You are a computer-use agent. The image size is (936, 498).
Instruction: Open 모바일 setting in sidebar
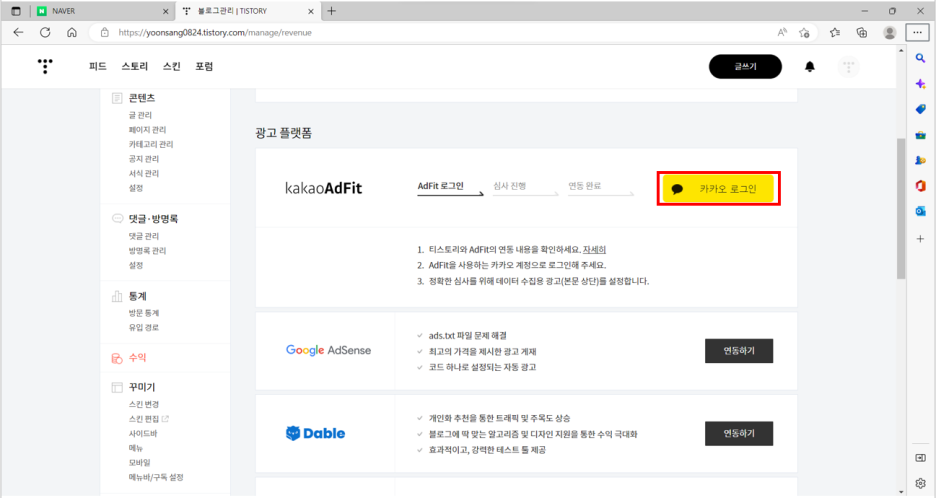pyautogui.click(x=140, y=462)
